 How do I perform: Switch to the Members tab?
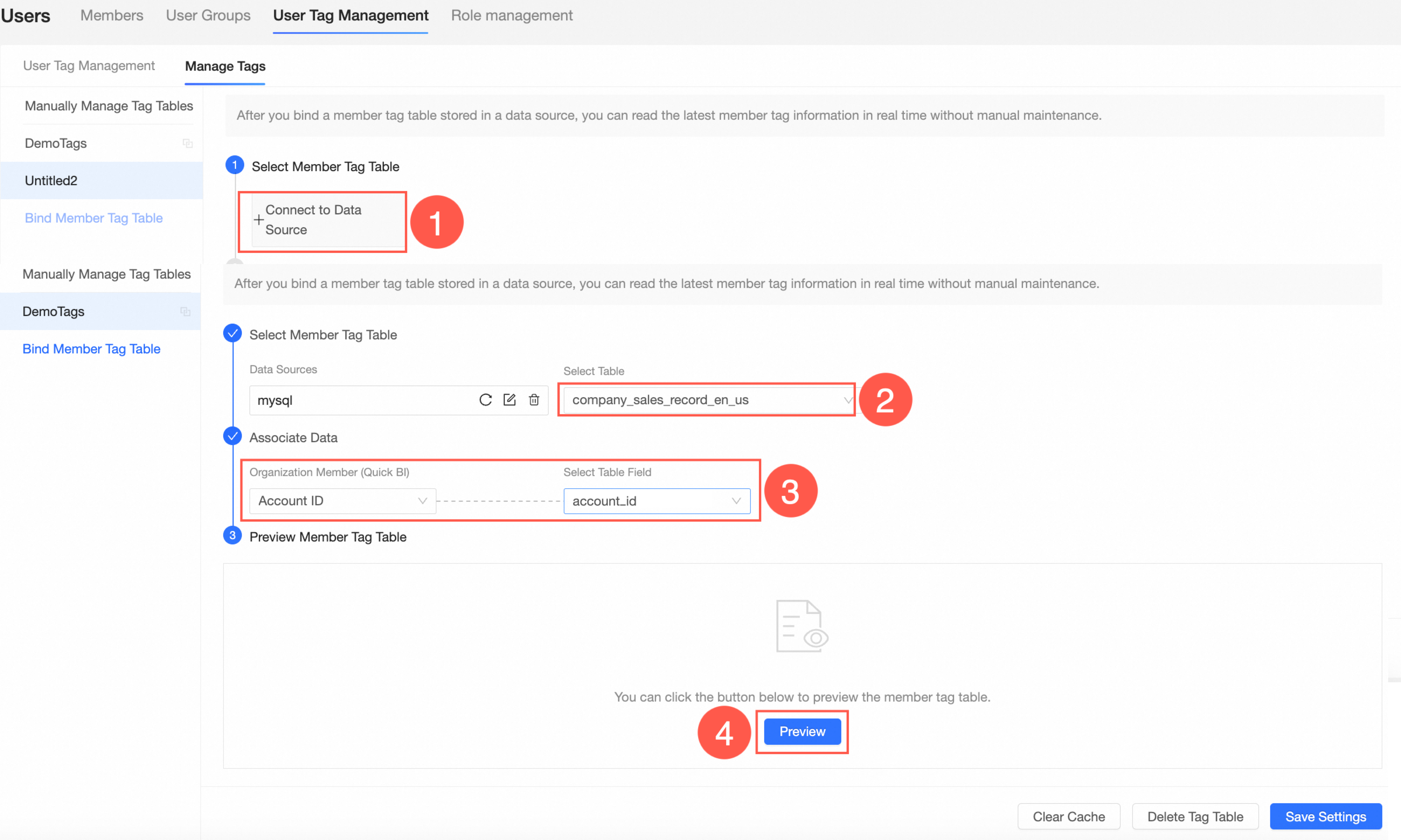pyautogui.click(x=112, y=15)
